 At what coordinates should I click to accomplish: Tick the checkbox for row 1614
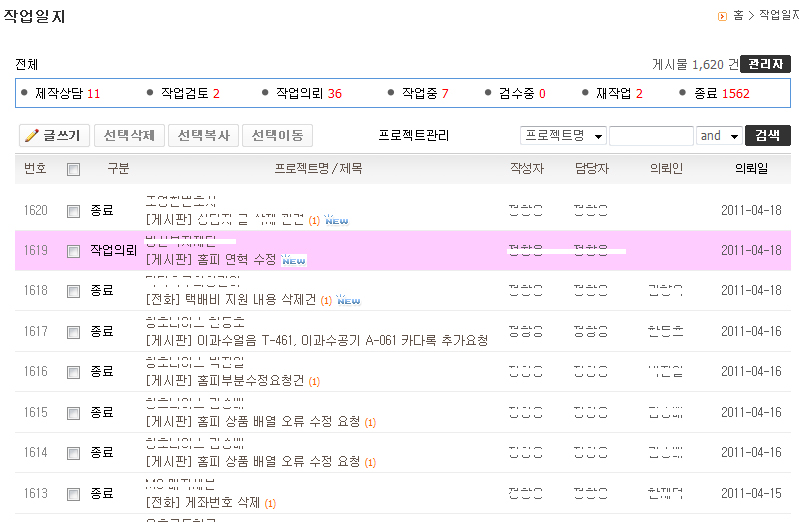[73, 452]
